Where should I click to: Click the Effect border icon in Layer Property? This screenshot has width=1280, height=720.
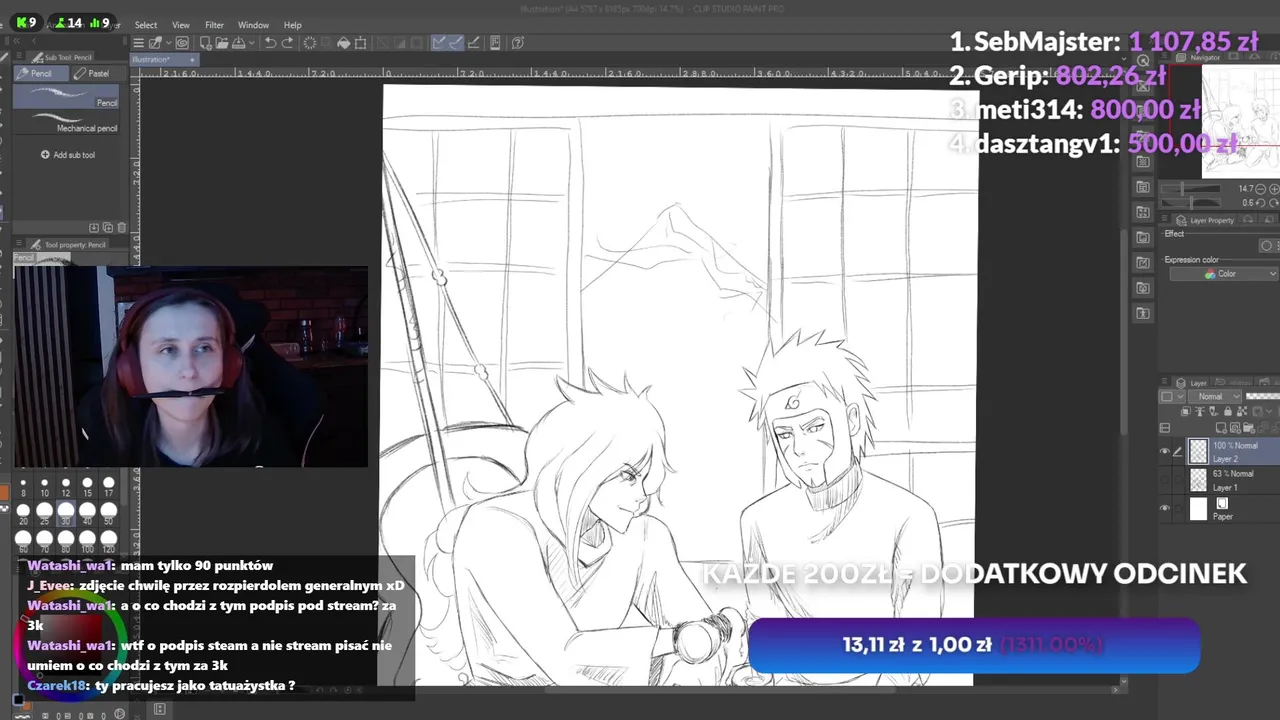(x=1267, y=246)
